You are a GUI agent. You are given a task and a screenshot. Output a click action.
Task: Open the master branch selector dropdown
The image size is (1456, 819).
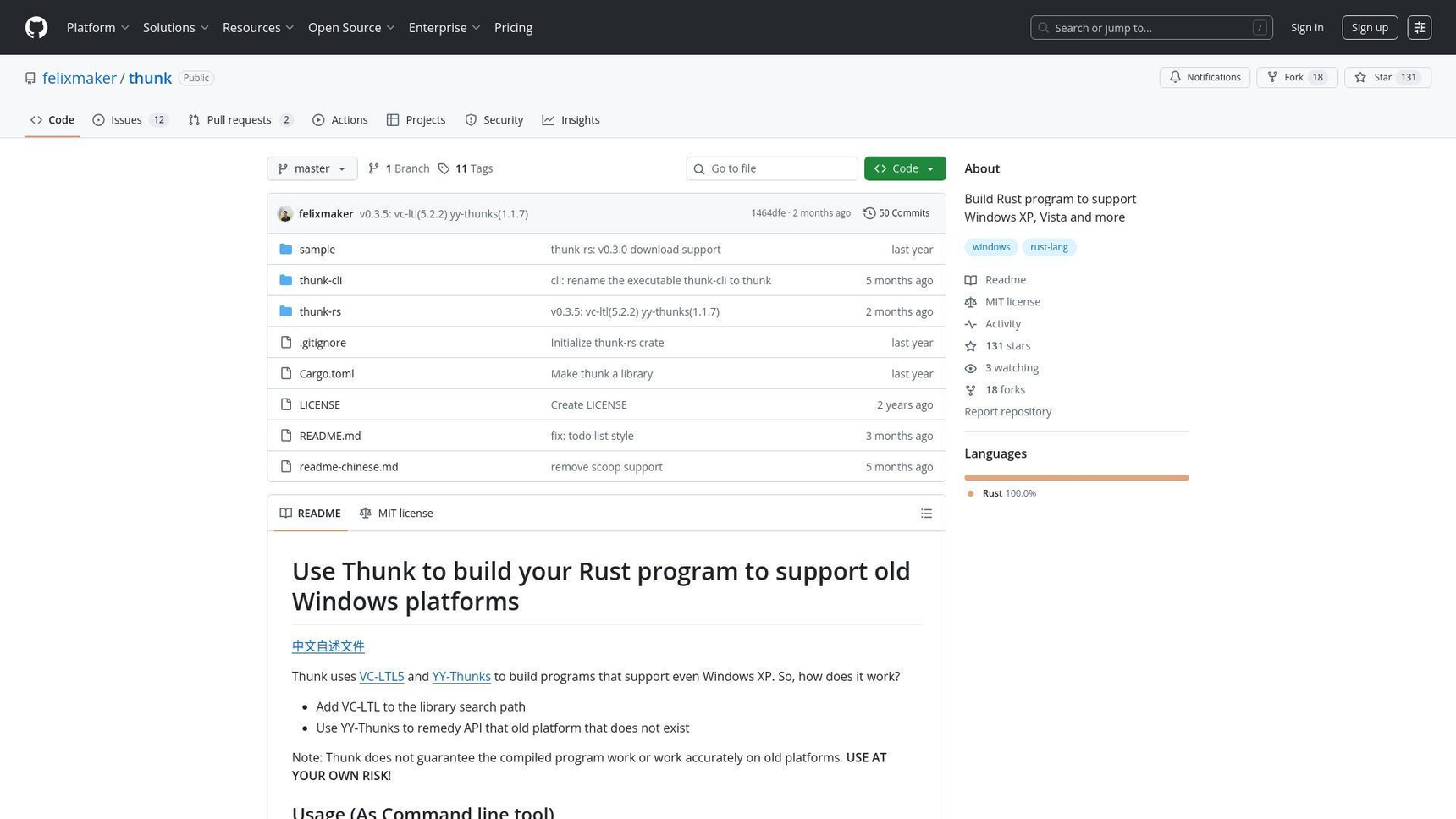312,168
